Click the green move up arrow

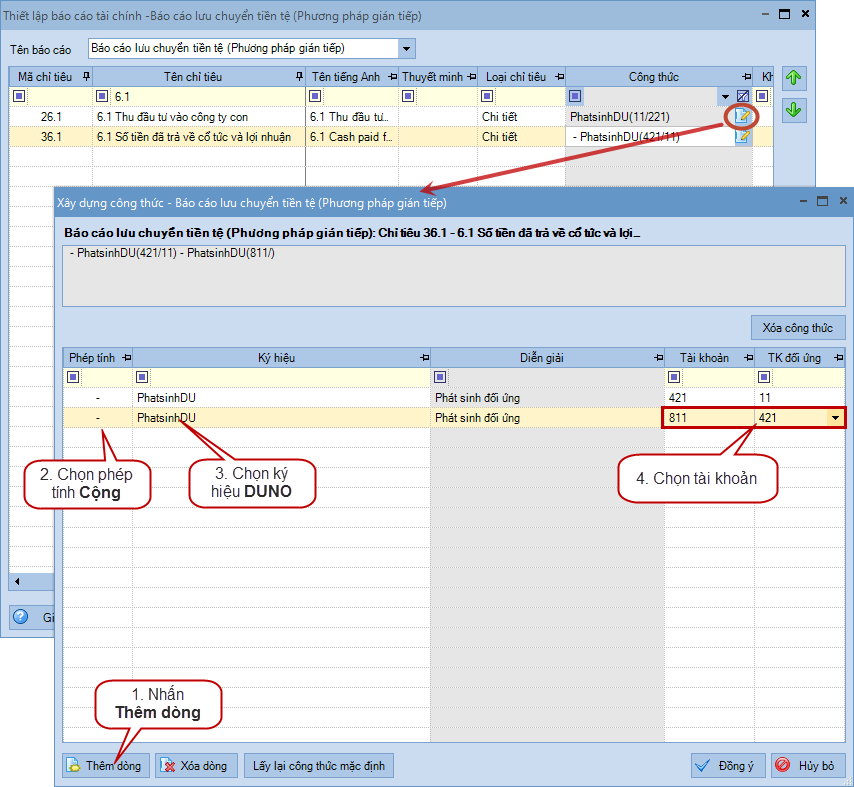tap(794, 79)
